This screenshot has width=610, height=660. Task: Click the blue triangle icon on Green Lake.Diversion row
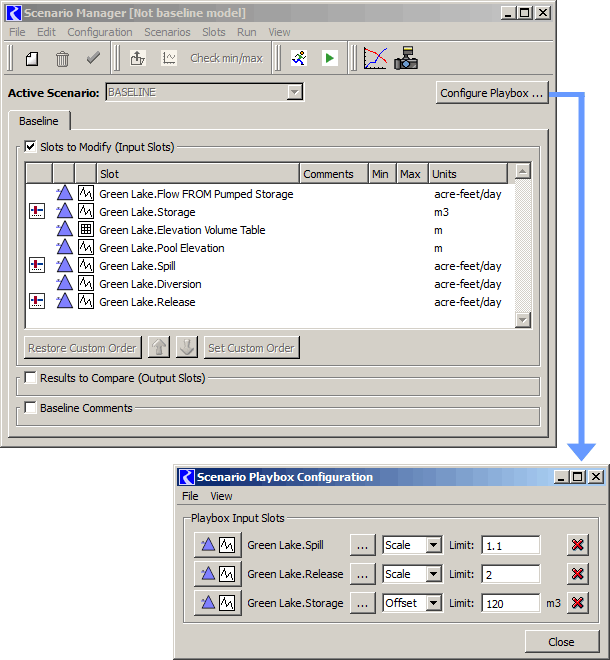[x=64, y=283]
